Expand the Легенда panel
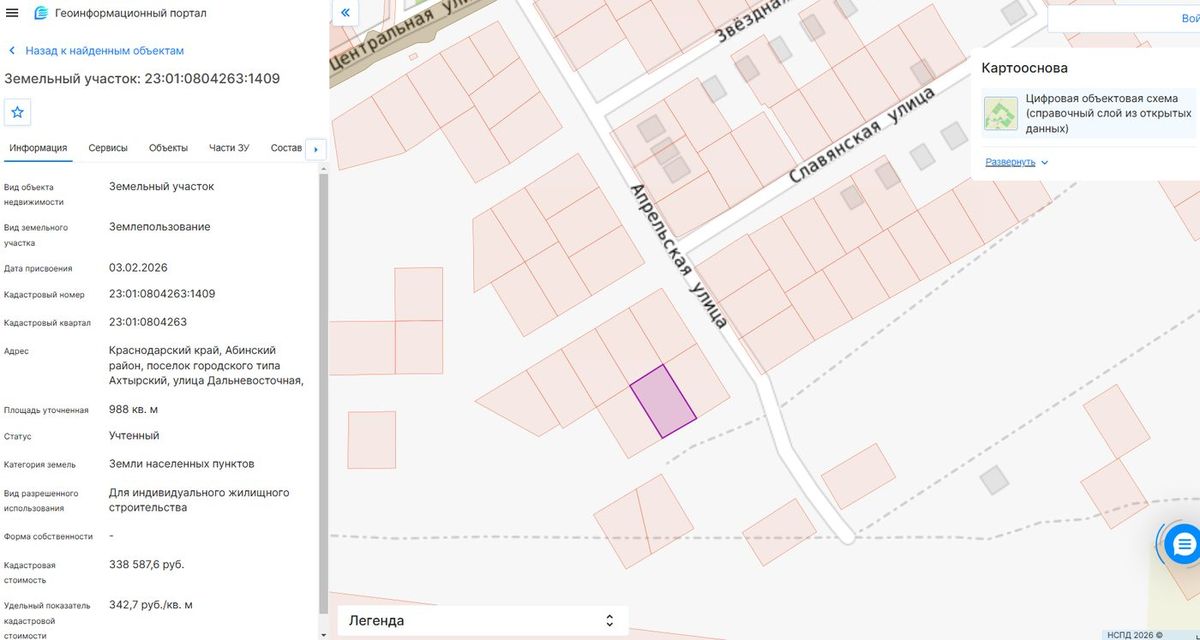This screenshot has height=640, width=1200. point(483,621)
